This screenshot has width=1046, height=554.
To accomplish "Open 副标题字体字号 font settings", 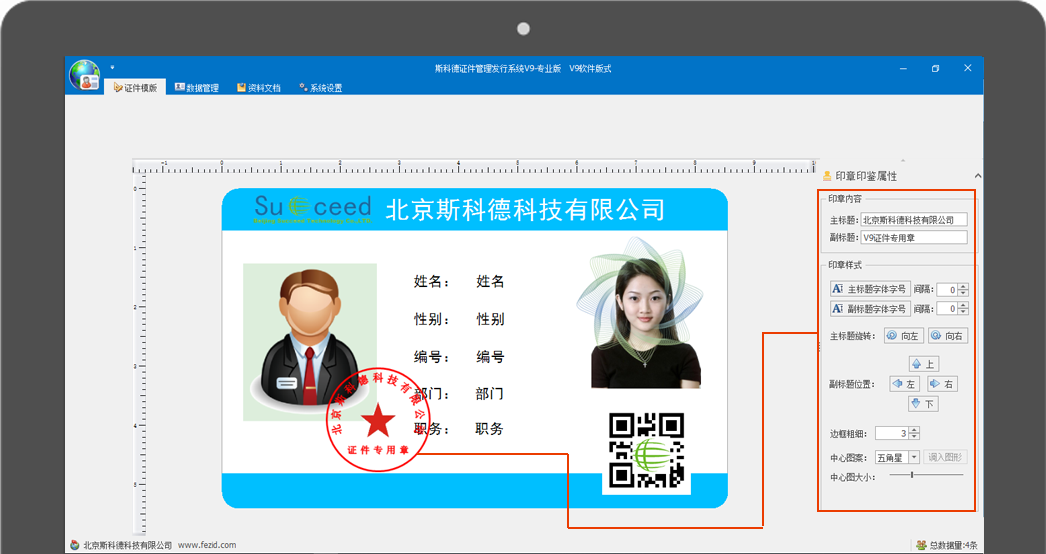I will [x=870, y=308].
